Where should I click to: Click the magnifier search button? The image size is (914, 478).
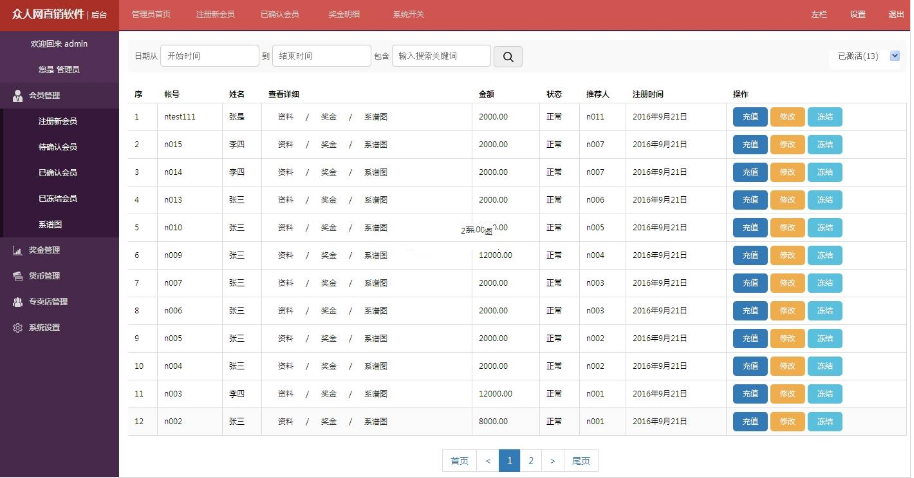pyautogui.click(x=508, y=57)
